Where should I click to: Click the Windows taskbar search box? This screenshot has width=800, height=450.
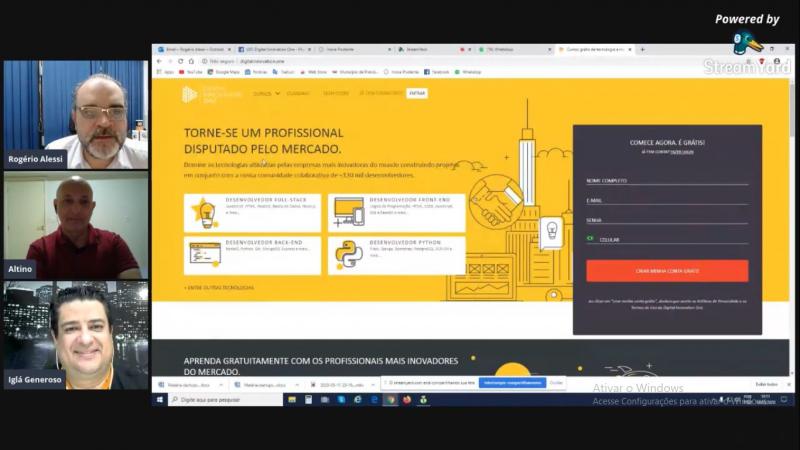(x=226, y=399)
